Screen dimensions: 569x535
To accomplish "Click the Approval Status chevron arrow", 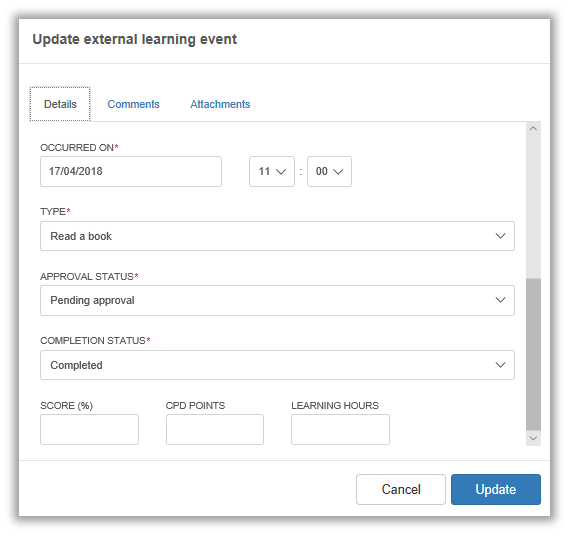I will 500,300.
